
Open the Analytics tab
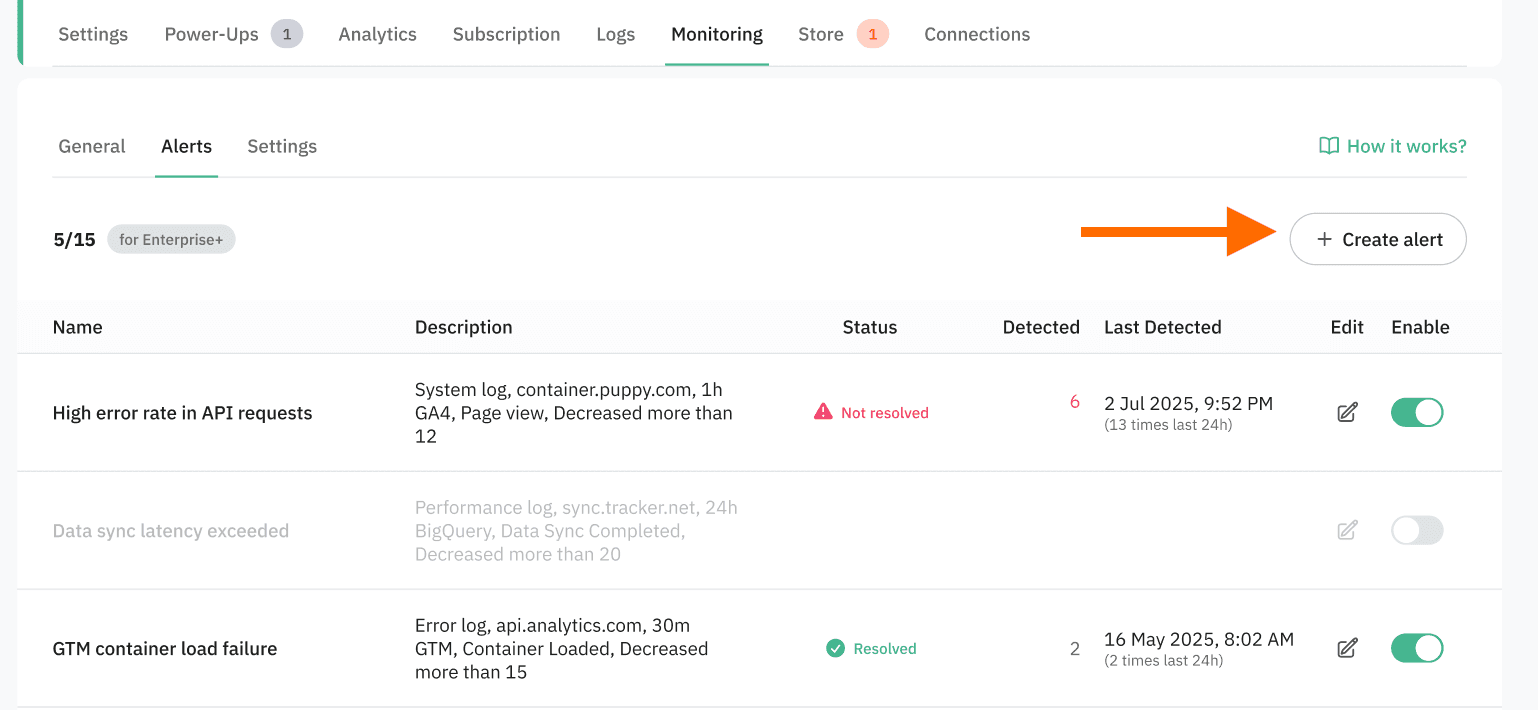tap(377, 34)
